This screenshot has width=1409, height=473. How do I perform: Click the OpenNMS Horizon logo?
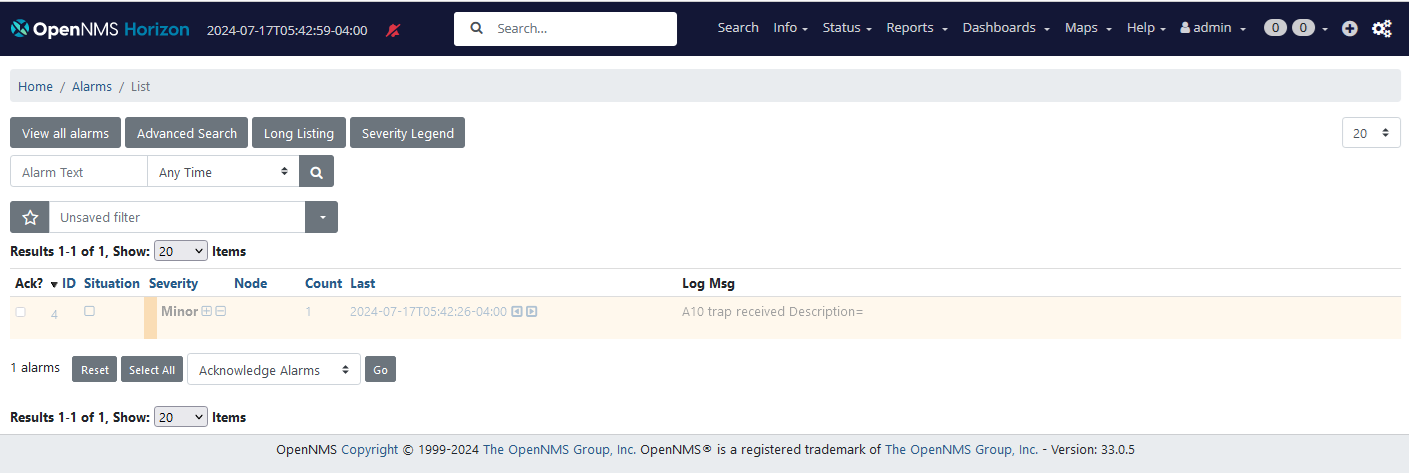click(x=100, y=29)
